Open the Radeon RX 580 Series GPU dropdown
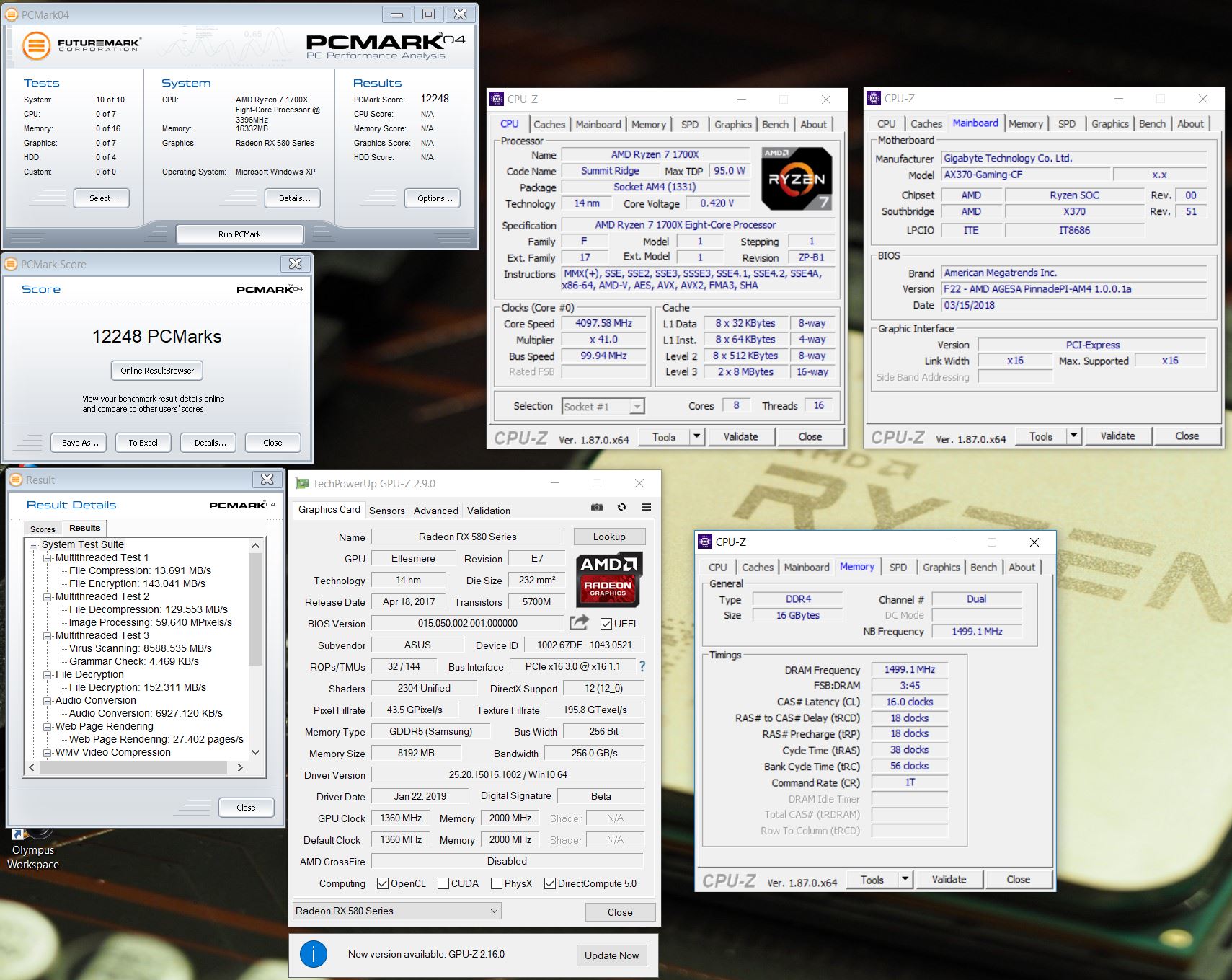The width and height of the screenshot is (1232, 980). pyautogui.click(x=397, y=911)
